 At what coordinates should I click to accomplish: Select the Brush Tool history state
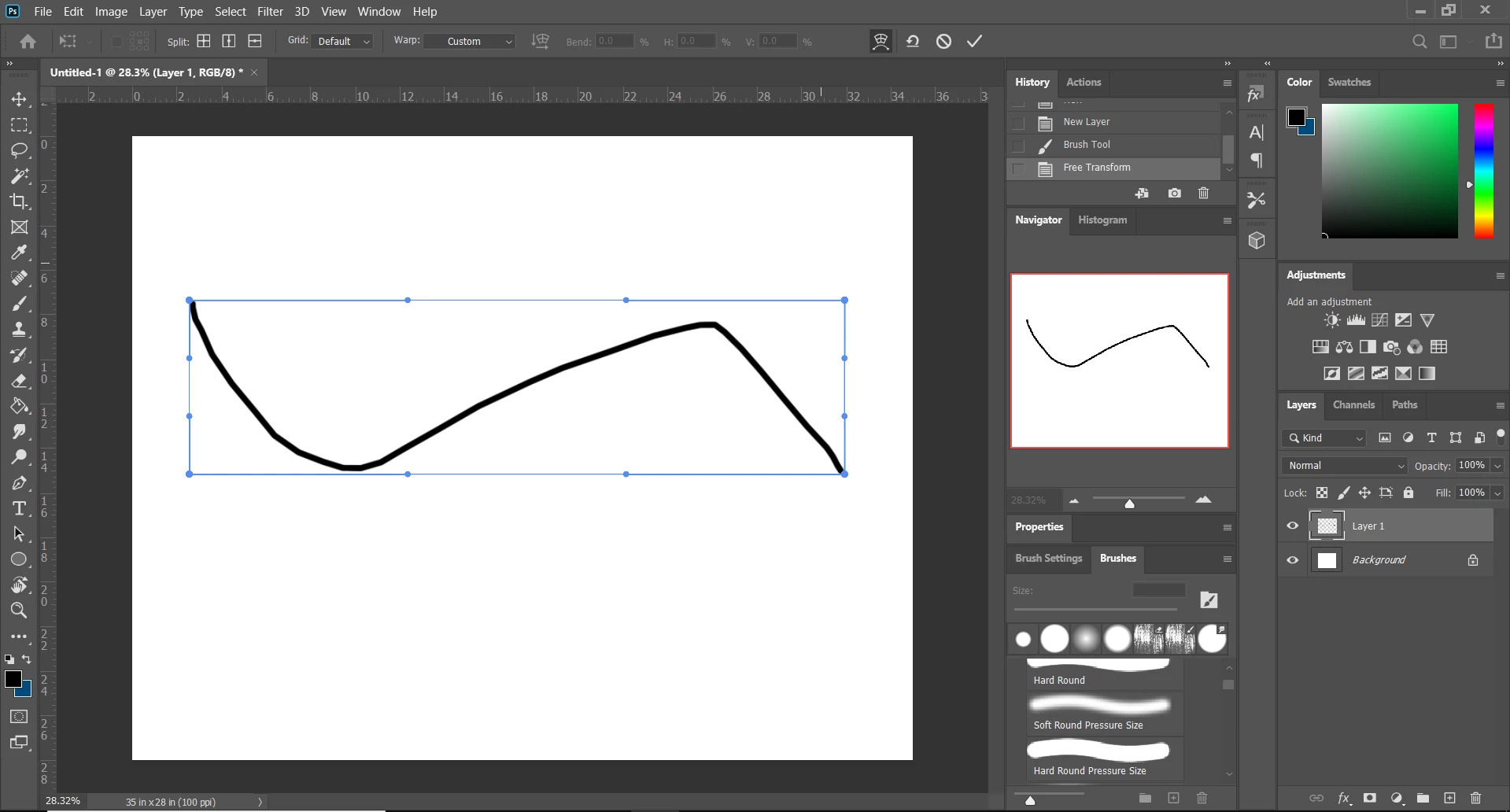click(1113, 146)
